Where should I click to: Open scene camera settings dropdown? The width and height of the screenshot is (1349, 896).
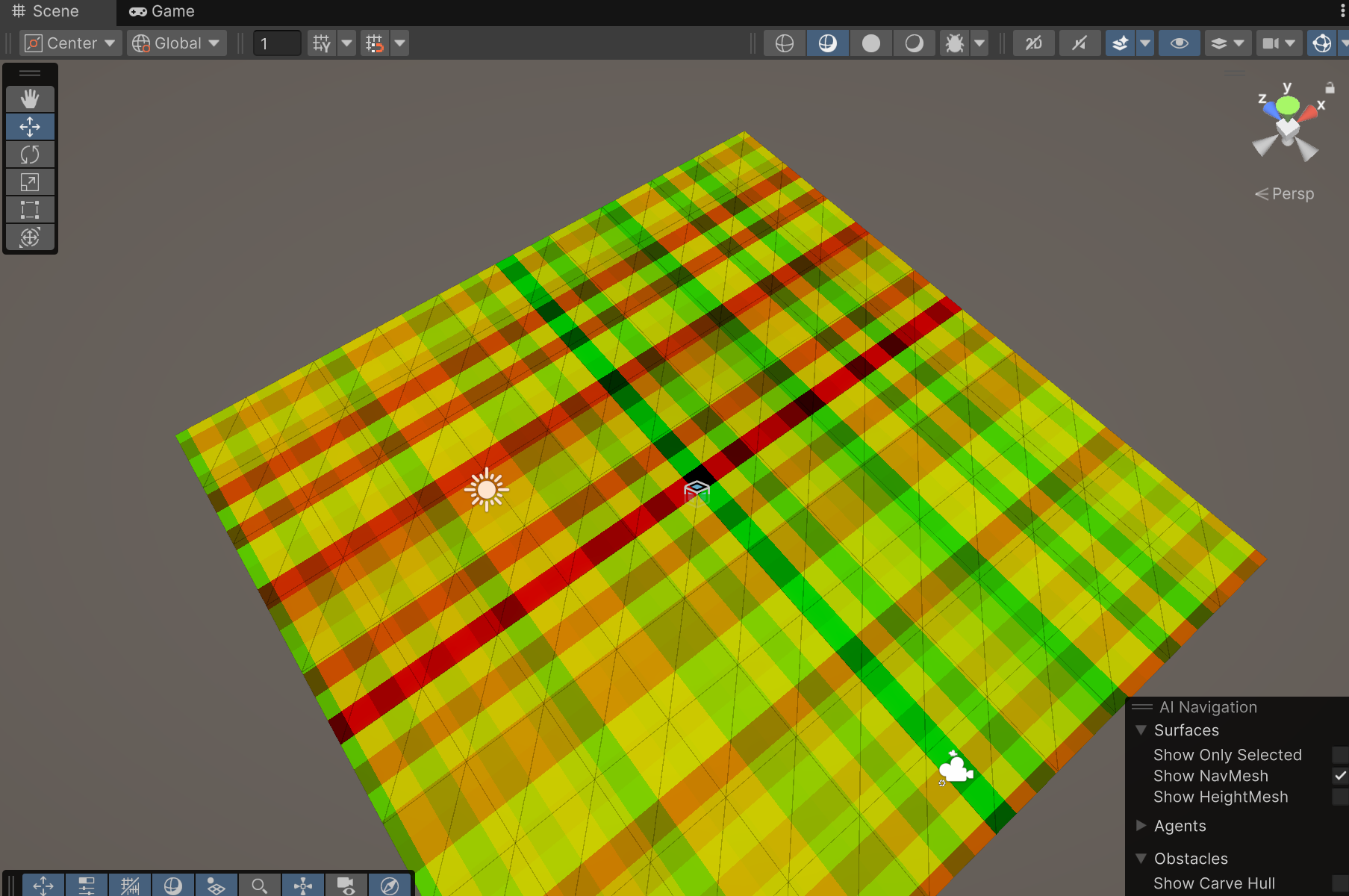tap(1280, 43)
